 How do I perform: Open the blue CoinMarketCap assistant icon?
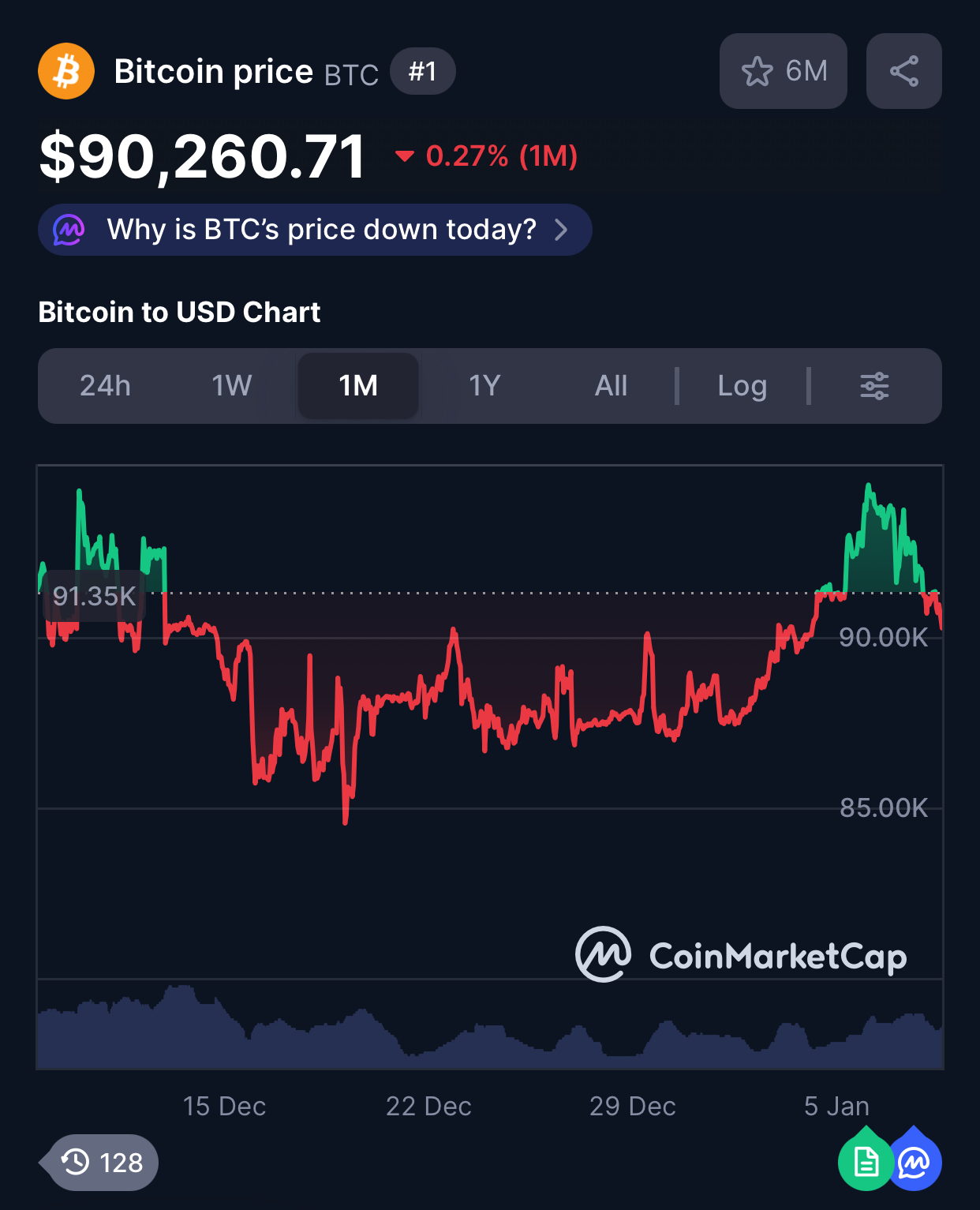914,1160
